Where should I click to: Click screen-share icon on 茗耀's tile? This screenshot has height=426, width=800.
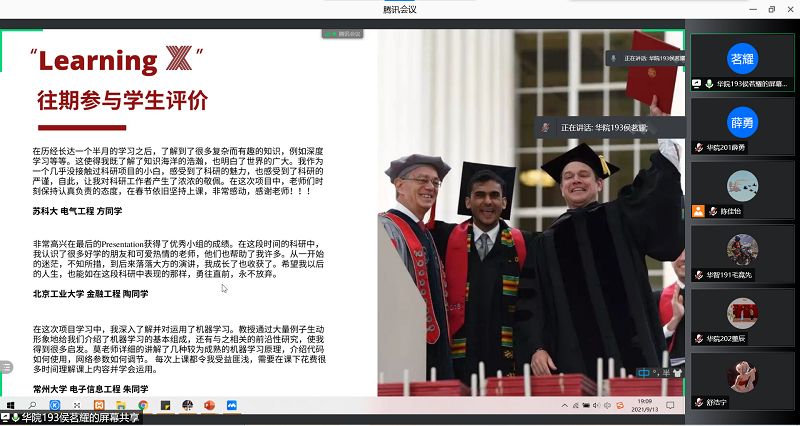696,84
